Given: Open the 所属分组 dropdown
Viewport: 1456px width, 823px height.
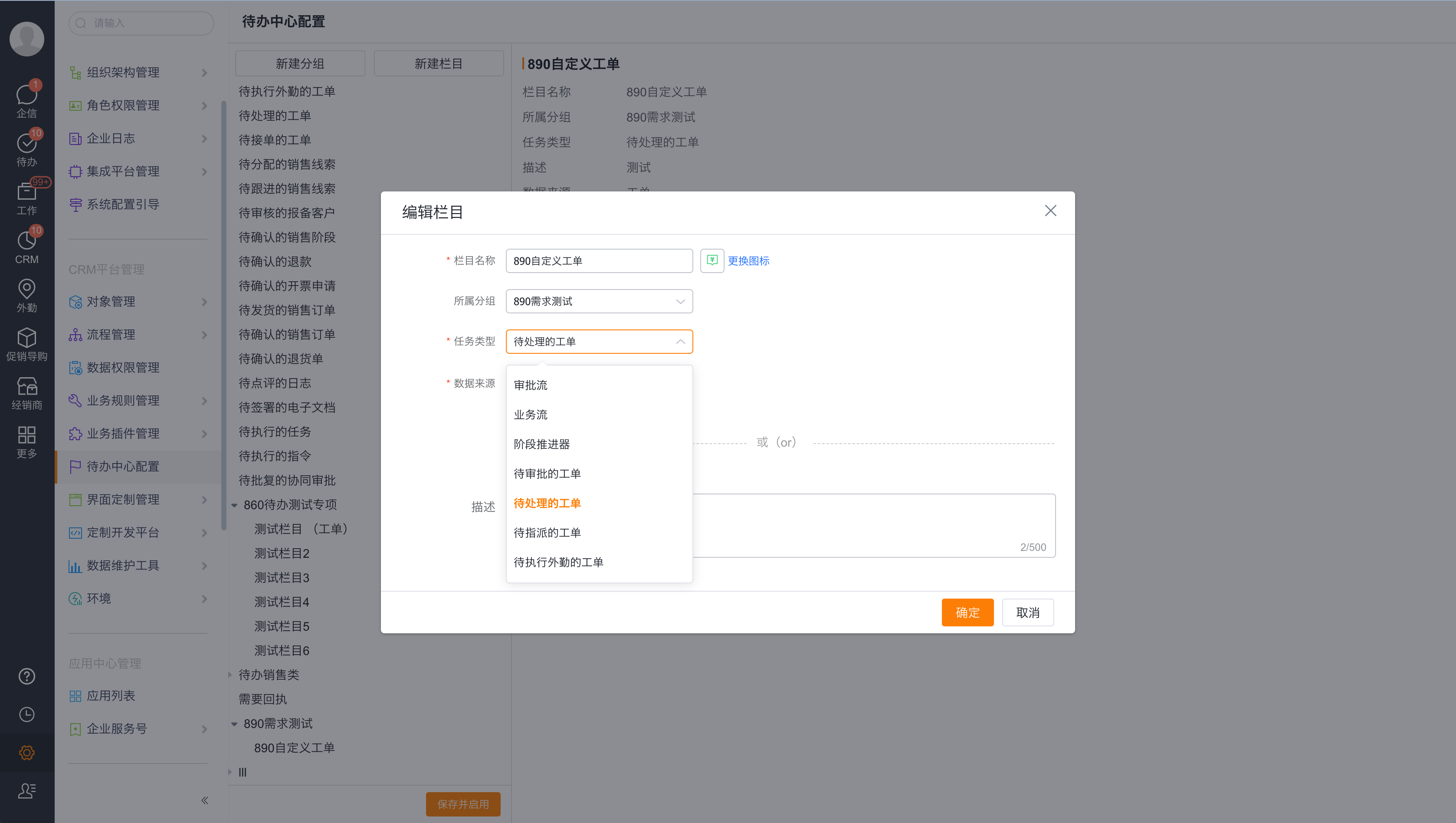Looking at the screenshot, I should [599, 302].
